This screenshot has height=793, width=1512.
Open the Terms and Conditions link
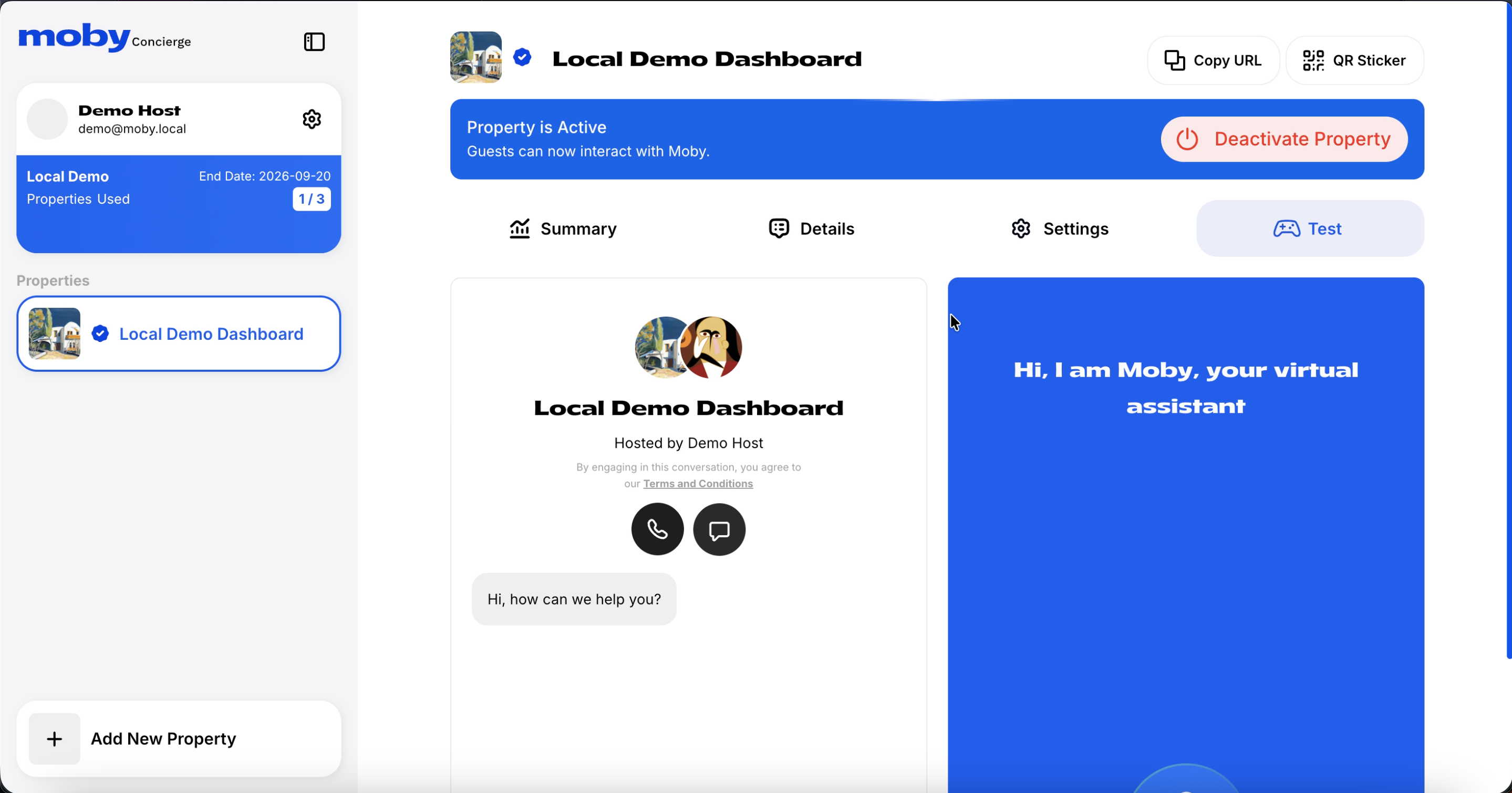(x=698, y=484)
